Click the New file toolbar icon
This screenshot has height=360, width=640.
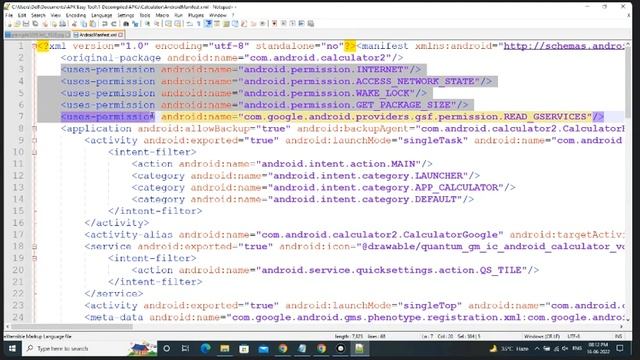(9, 24)
